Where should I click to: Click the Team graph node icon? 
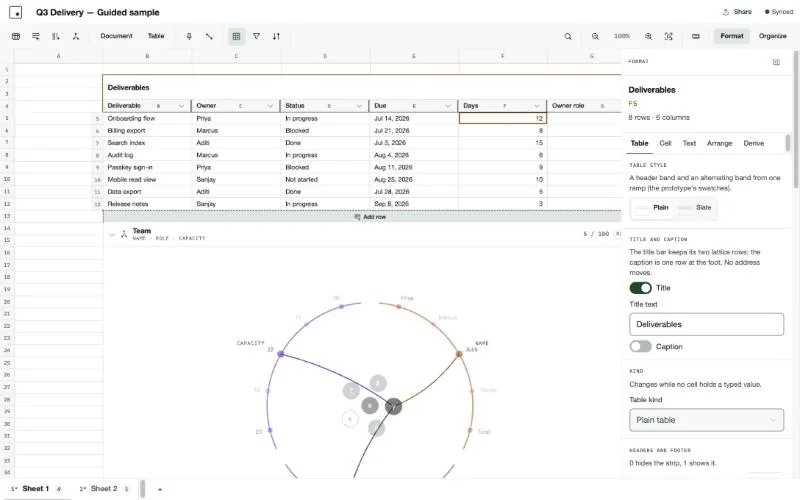click(124, 234)
